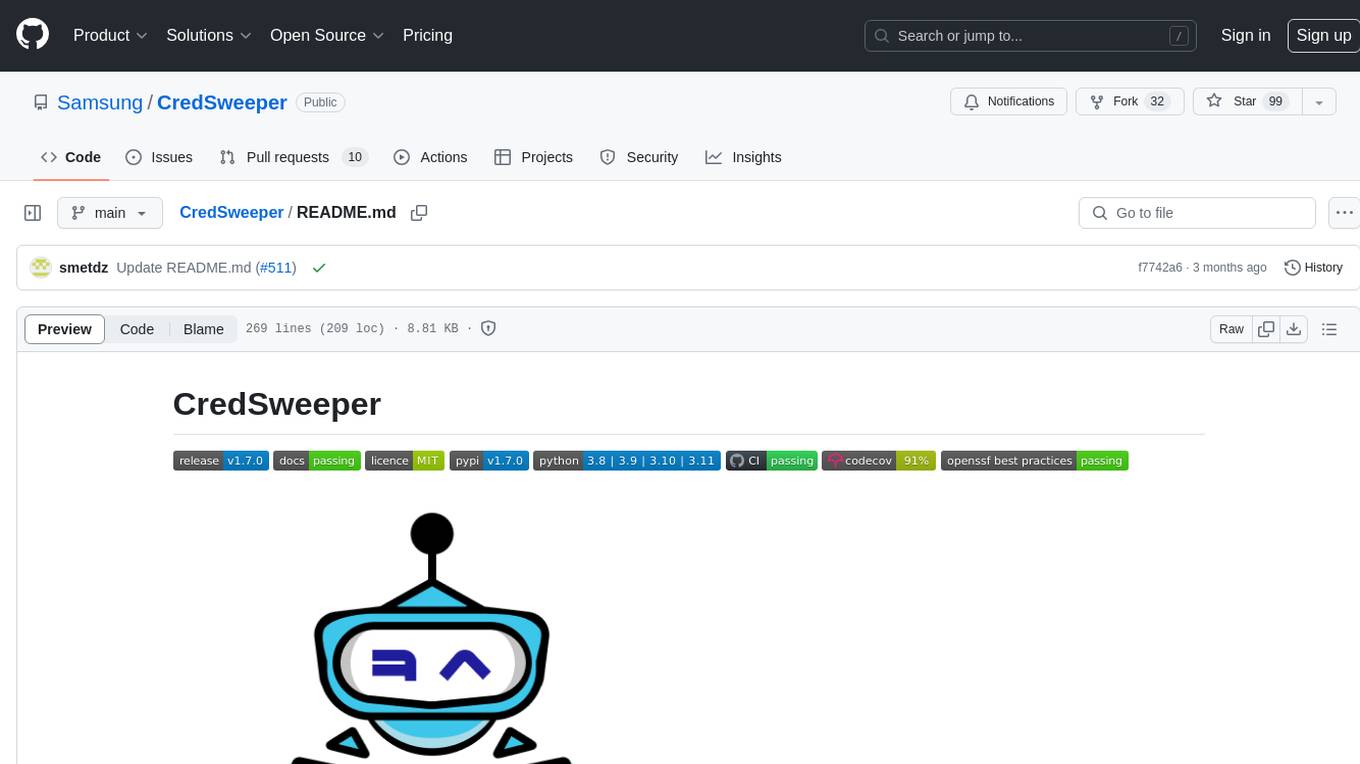Click the CI passing badge
The width and height of the screenshot is (1360, 764).
tap(772, 460)
